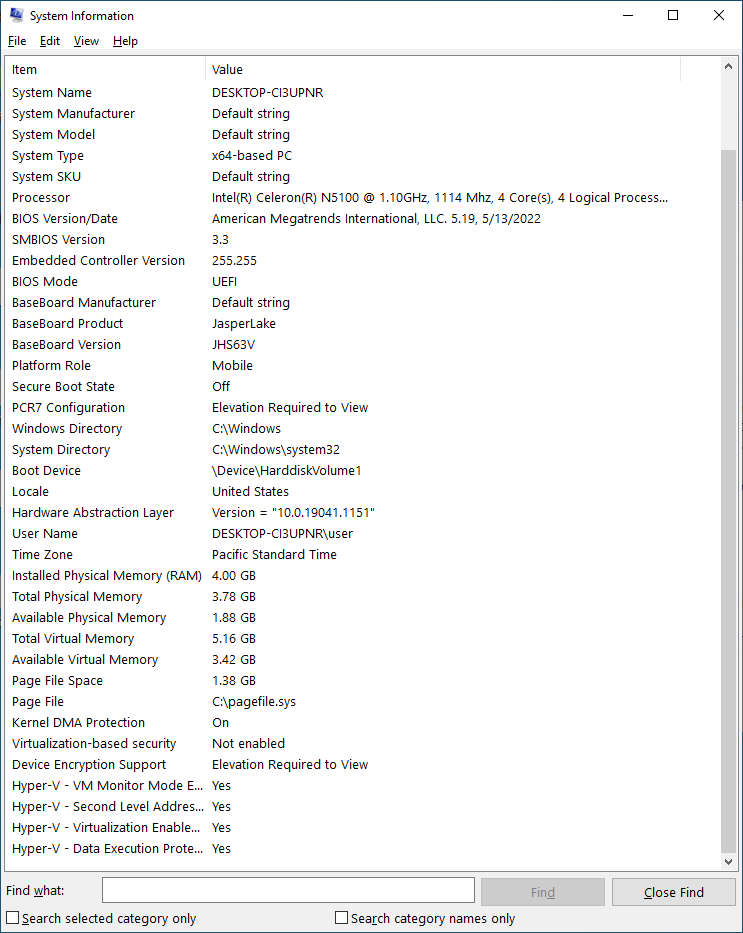Open the View menu
Image resolution: width=743 pixels, height=933 pixels.
tap(86, 41)
